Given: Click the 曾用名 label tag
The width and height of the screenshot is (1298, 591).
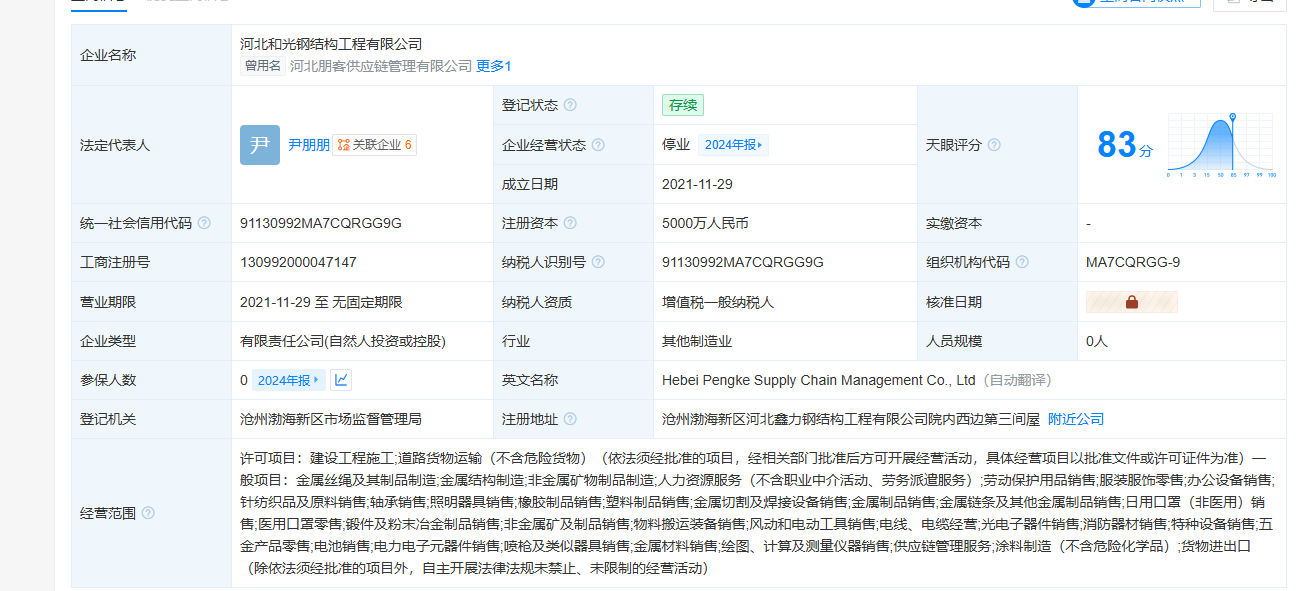Looking at the screenshot, I should coord(263,66).
